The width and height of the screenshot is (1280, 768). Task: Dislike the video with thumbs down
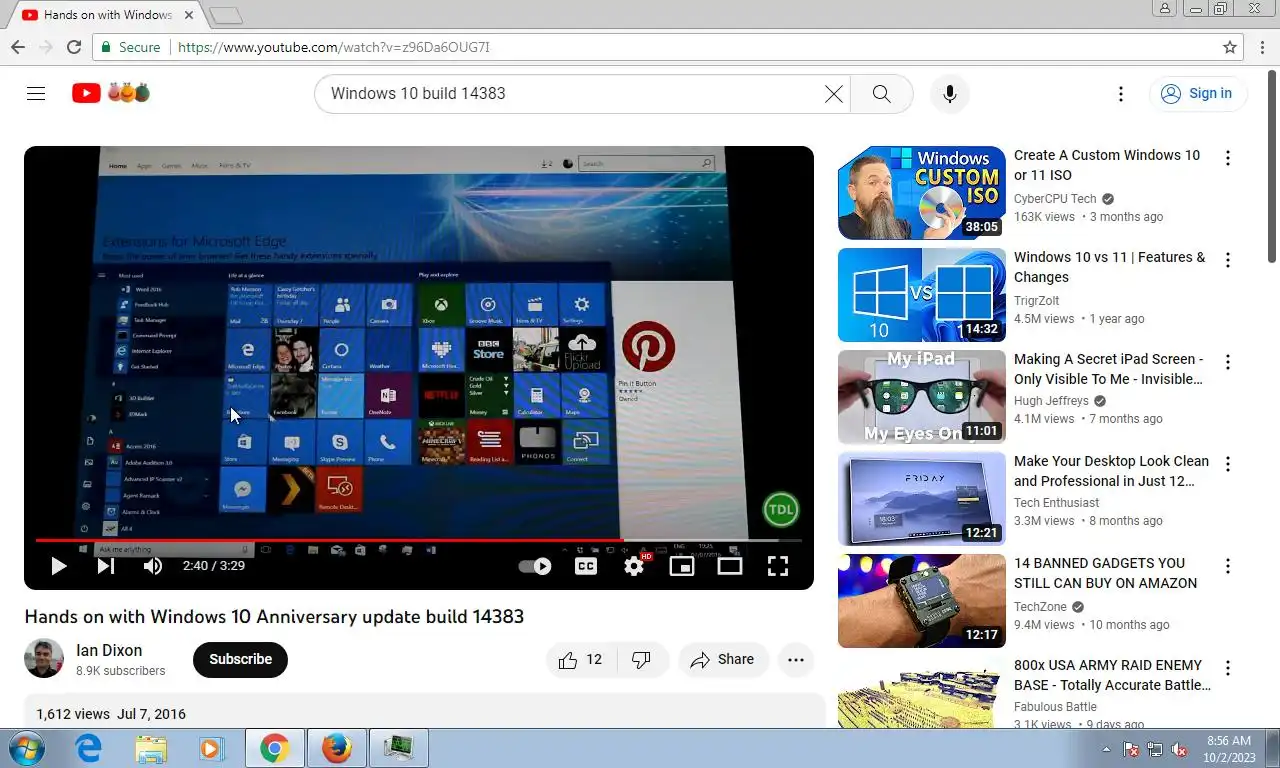point(643,659)
